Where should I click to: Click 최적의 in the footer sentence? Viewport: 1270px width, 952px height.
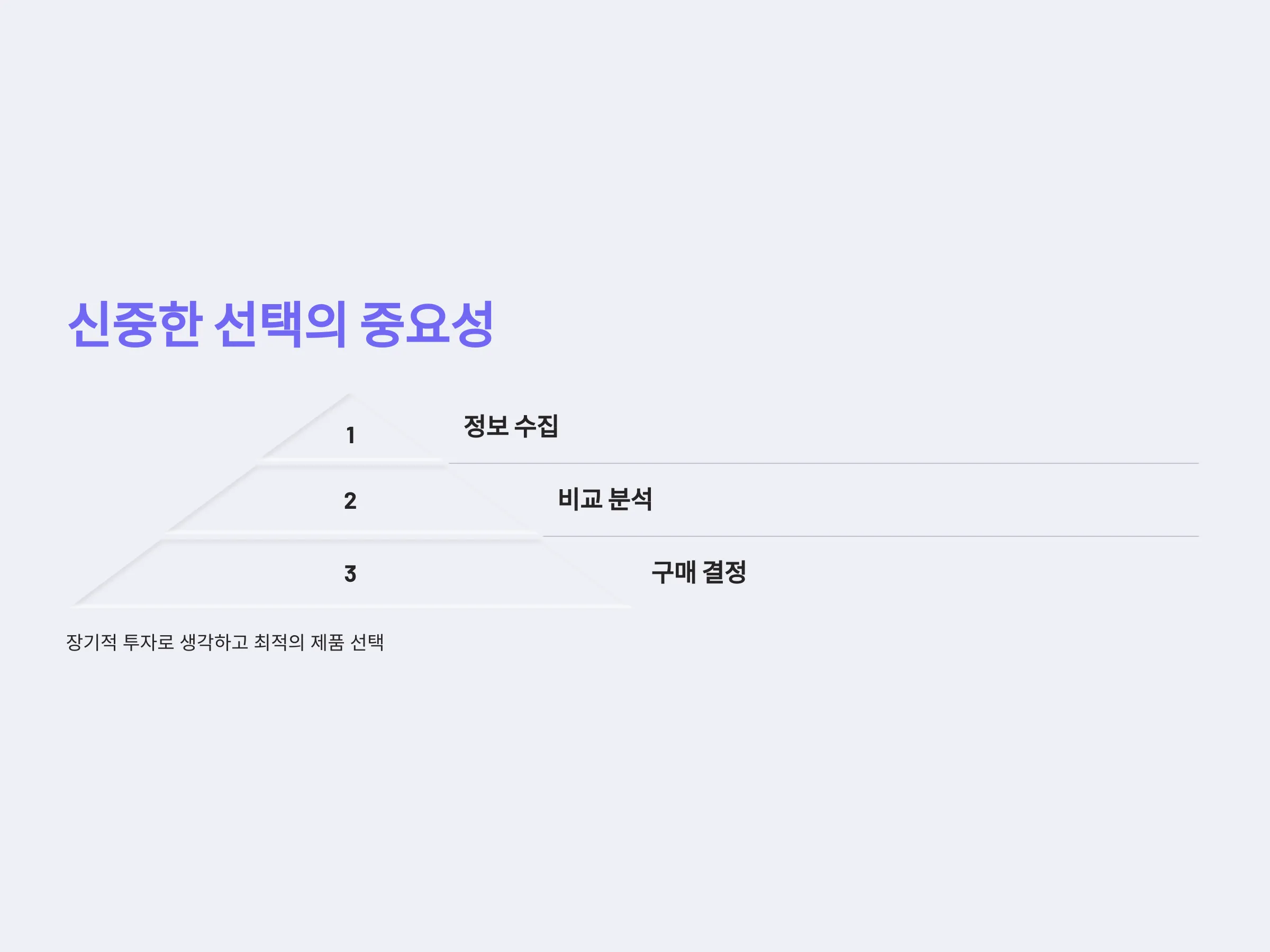point(279,642)
